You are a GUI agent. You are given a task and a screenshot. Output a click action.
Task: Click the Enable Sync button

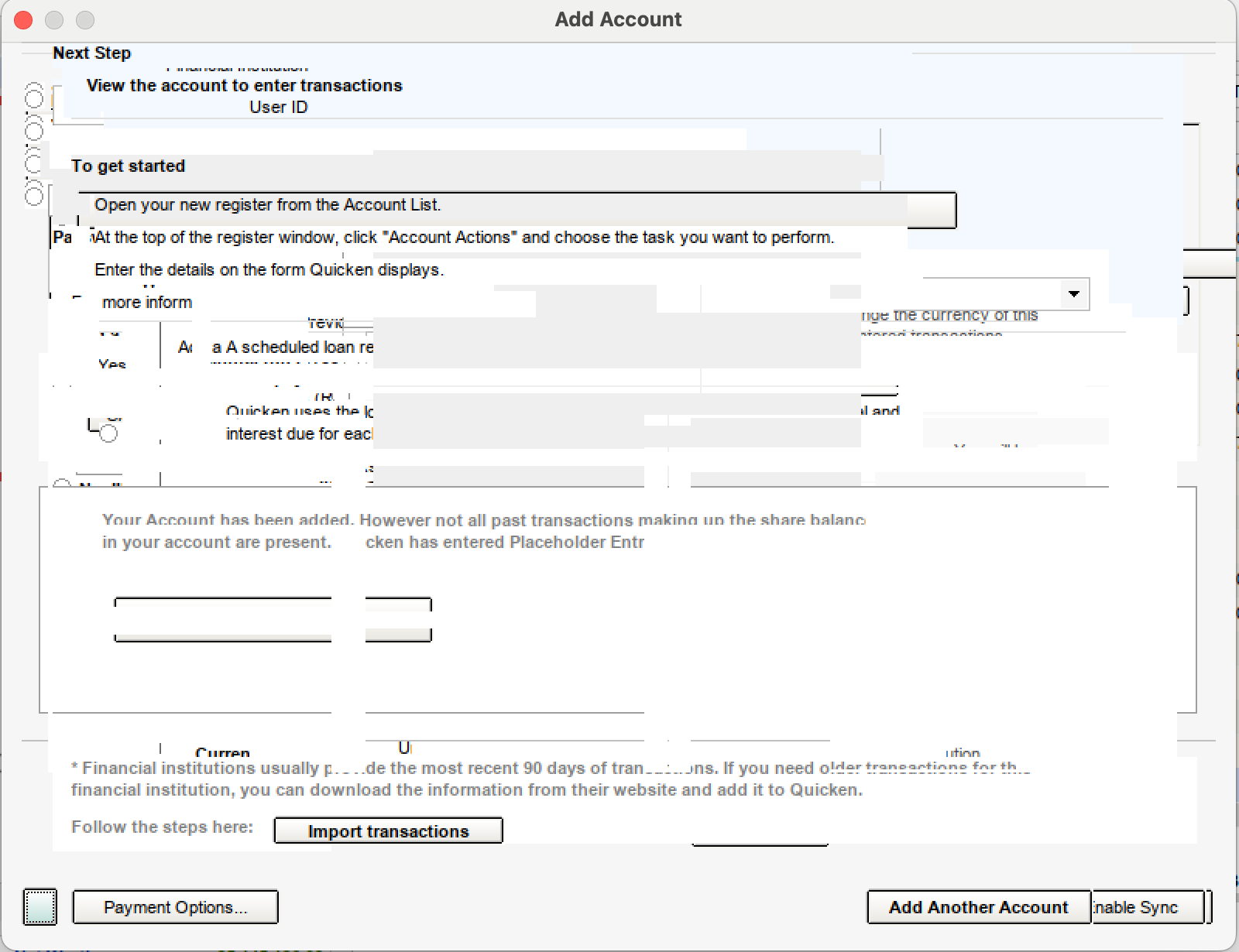pos(1145,907)
